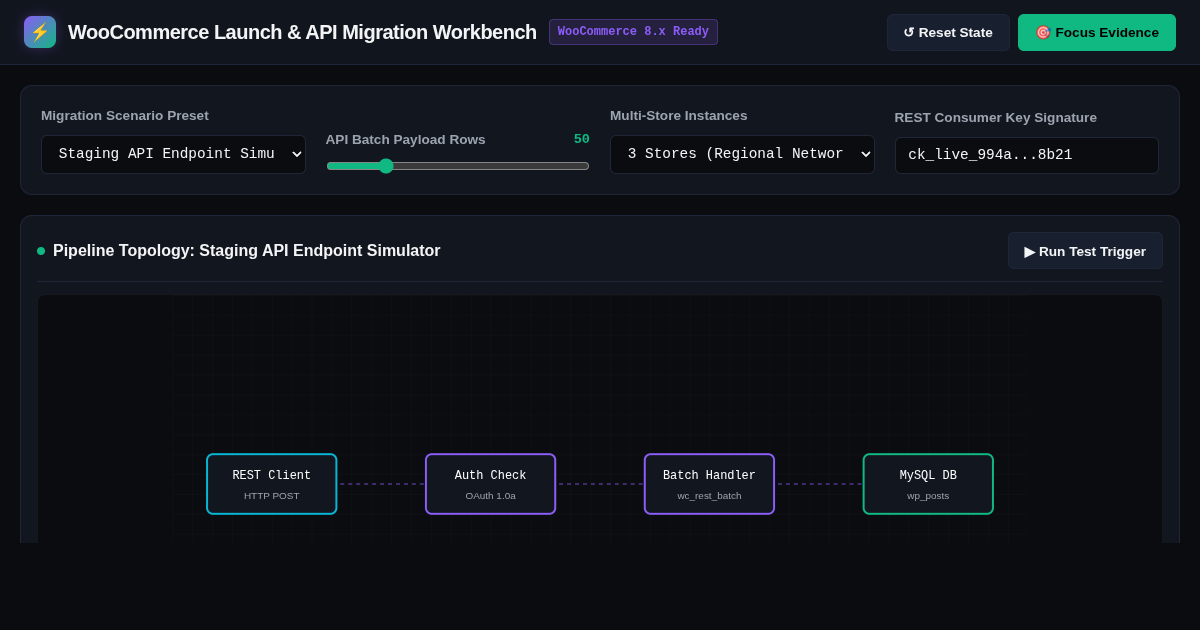Click the payload rows value 50
1200x630 pixels.
point(581,139)
